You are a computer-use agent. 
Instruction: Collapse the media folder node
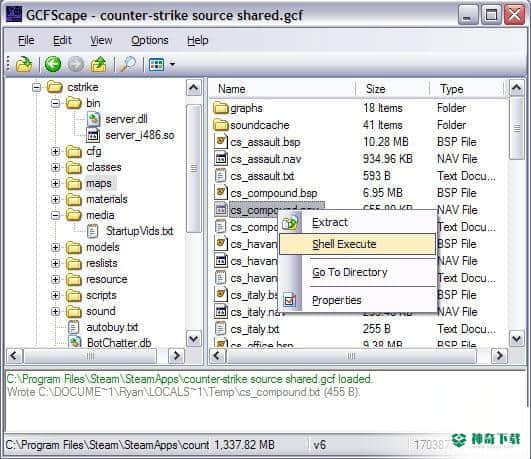tap(56, 215)
